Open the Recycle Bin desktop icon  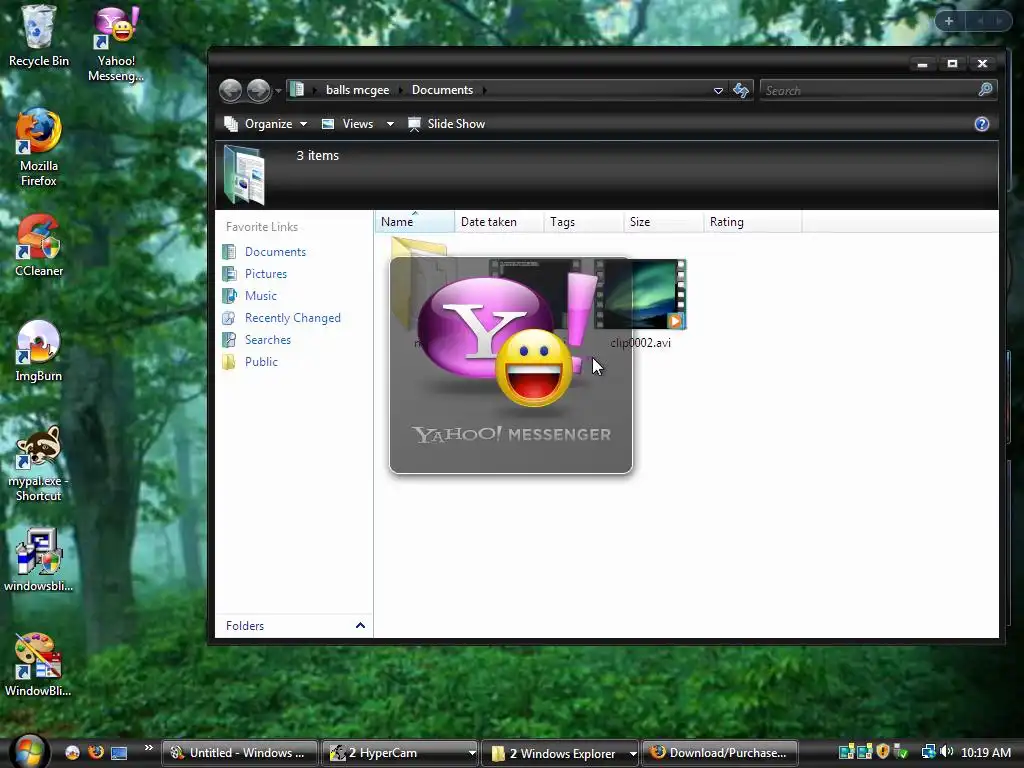tap(38, 36)
